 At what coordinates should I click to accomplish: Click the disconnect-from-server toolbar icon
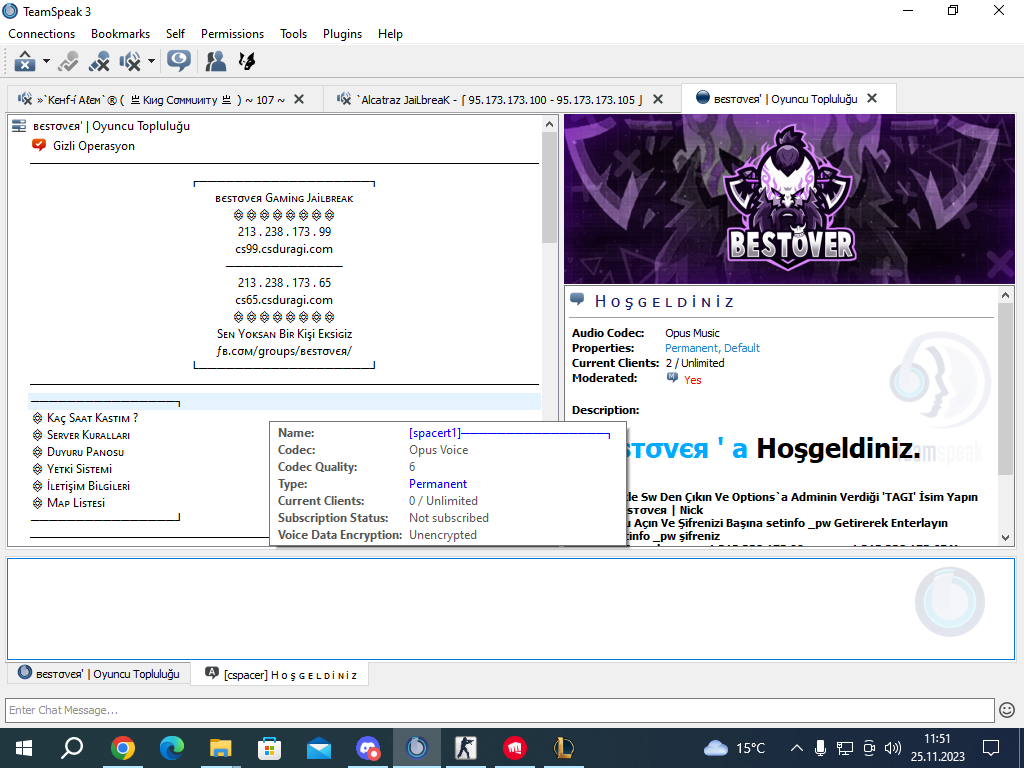click(x=99, y=61)
